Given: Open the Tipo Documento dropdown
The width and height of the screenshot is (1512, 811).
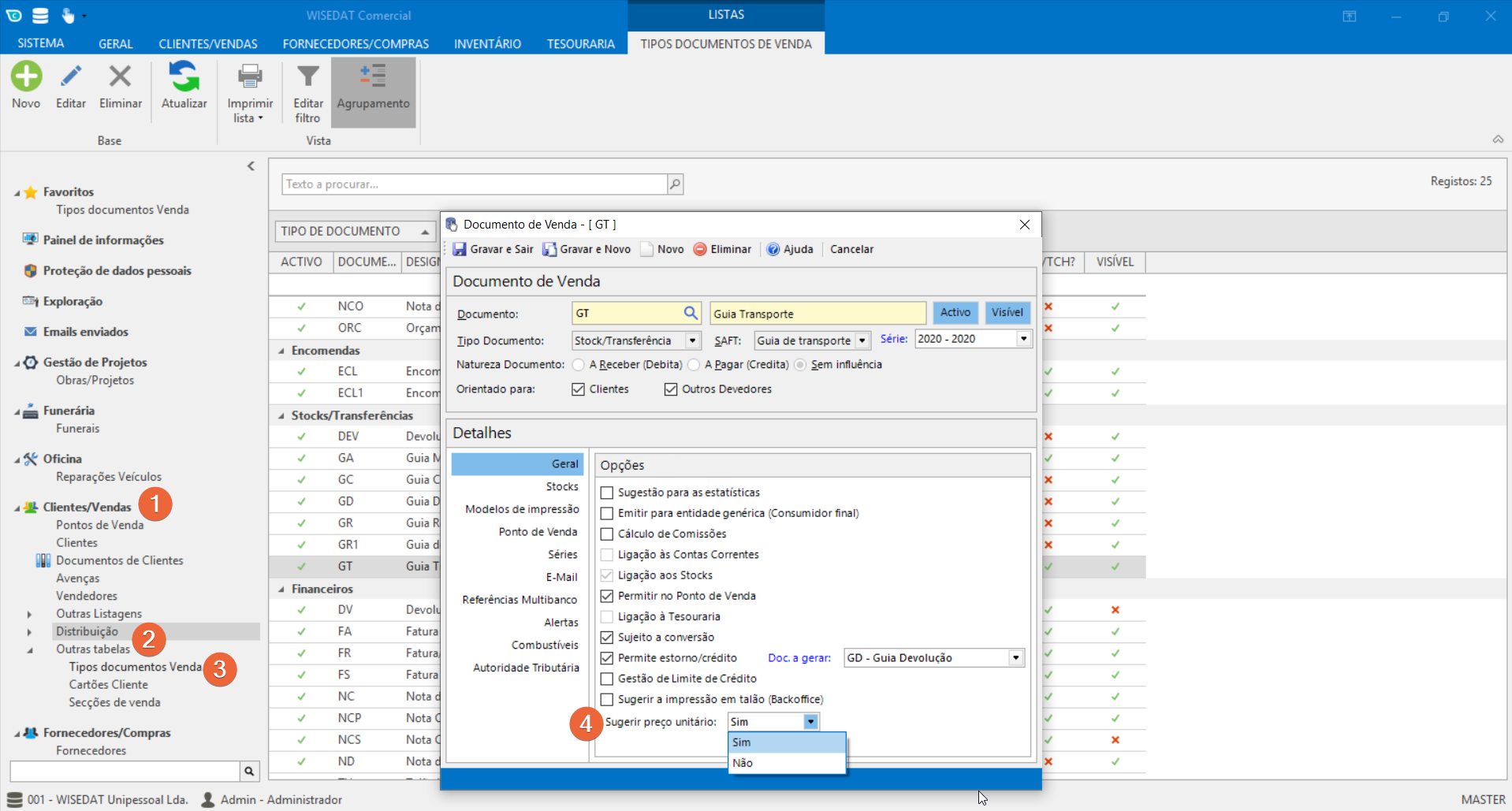Looking at the screenshot, I should pyautogui.click(x=692, y=341).
